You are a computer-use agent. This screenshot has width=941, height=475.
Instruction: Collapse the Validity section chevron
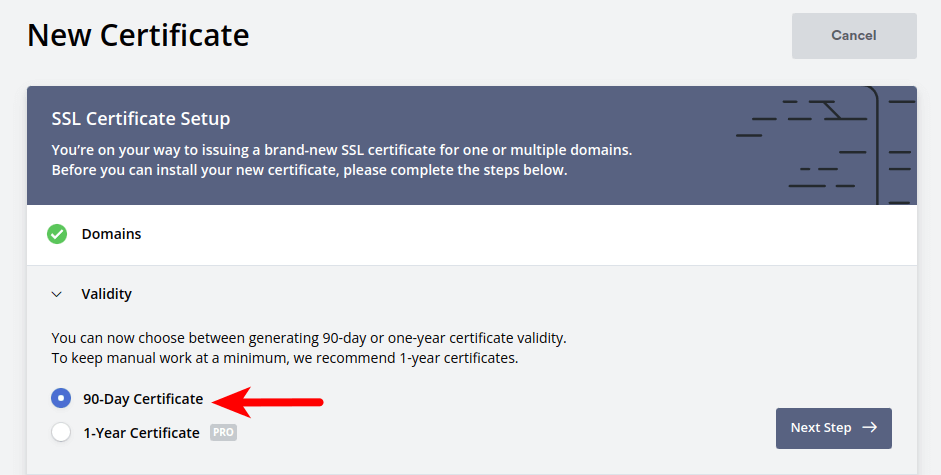[x=57, y=295]
